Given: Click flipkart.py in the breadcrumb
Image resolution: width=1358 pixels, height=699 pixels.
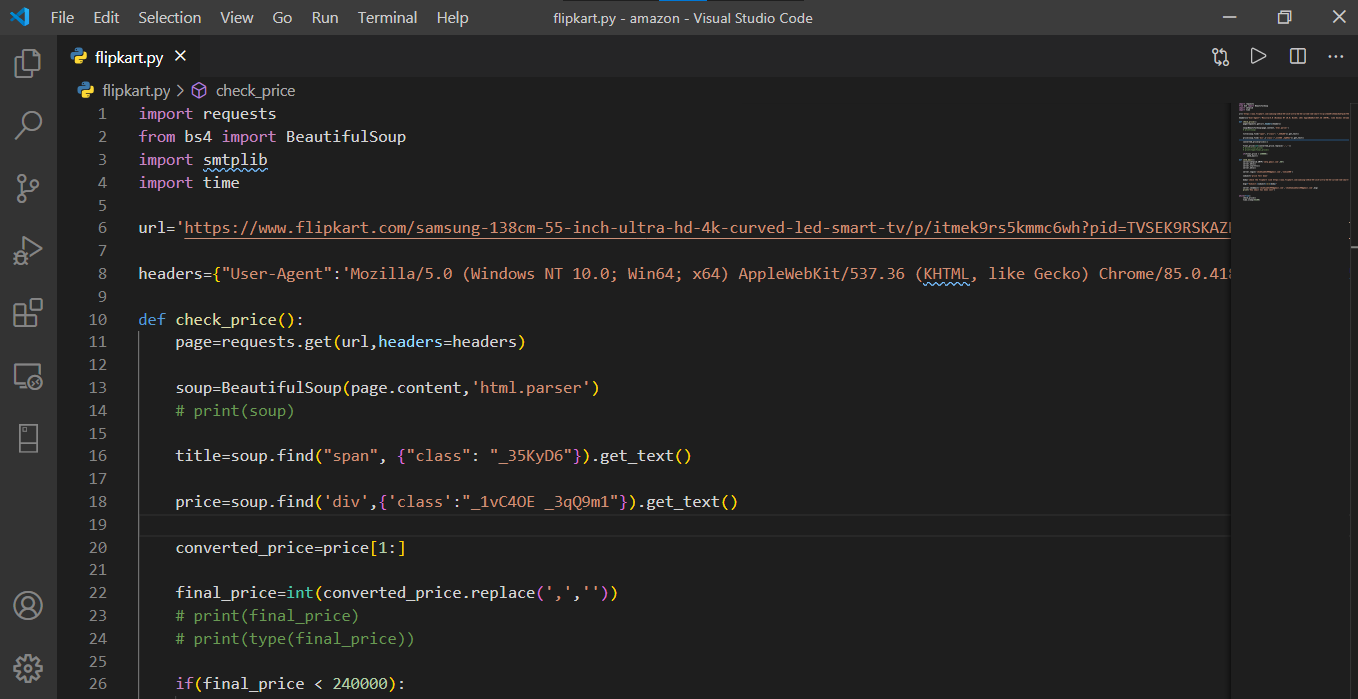Looking at the screenshot, I should [136, 90].
